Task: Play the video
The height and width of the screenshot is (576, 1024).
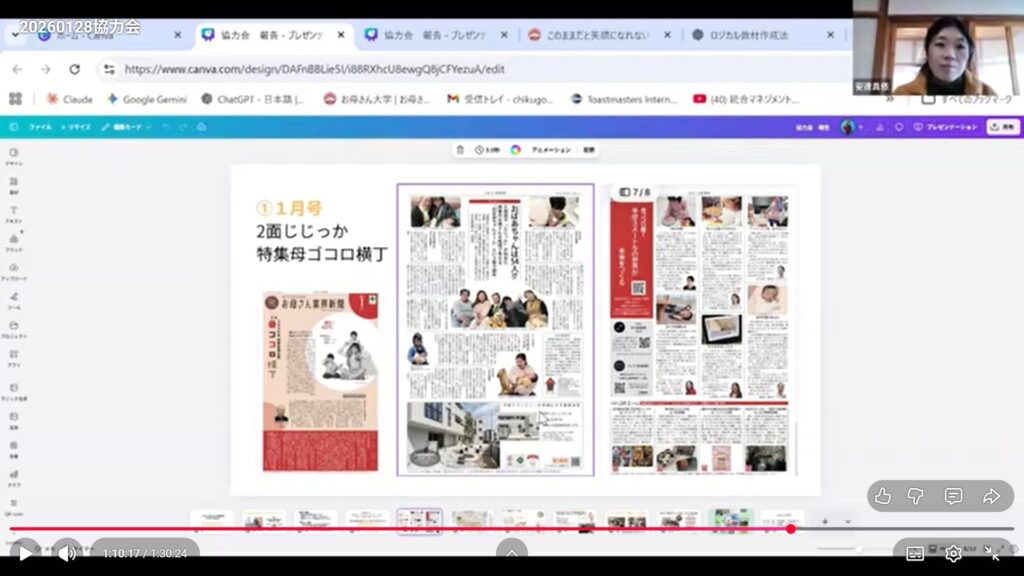Action: pos(24,552)
